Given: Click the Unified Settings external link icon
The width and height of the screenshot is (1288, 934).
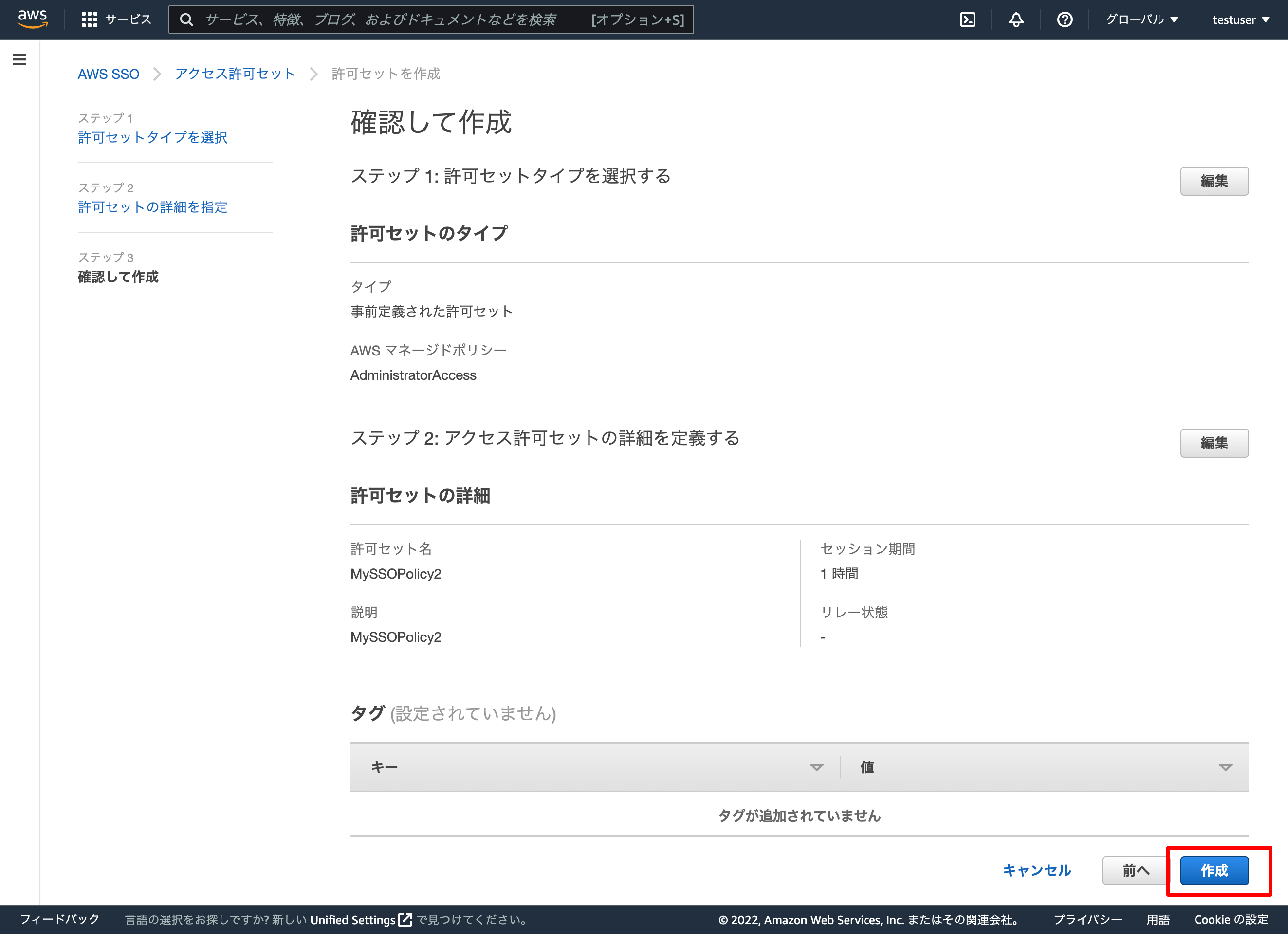Looking at the screenshot, I should (405, 919).
